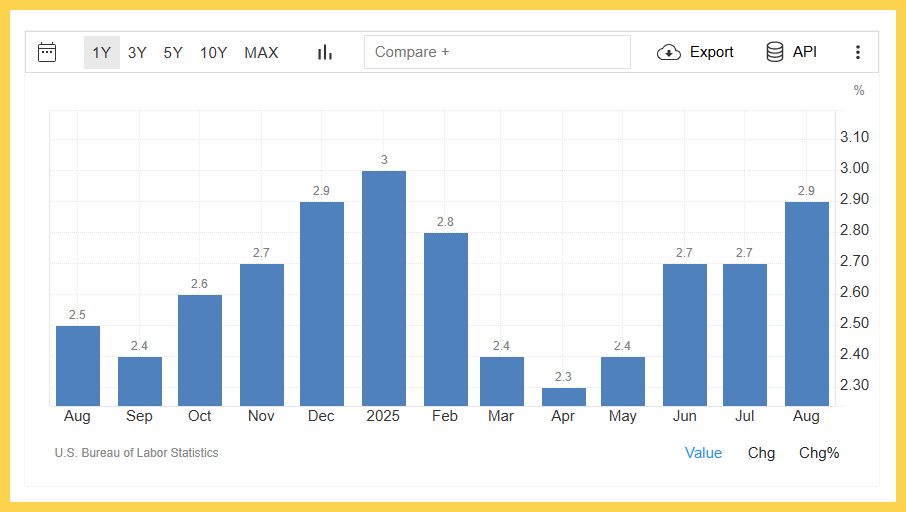Image resolution: width=906 pixels, height=512 pixels.
Task: Click the Compare + input field
Action: click(x=497, y=52)
